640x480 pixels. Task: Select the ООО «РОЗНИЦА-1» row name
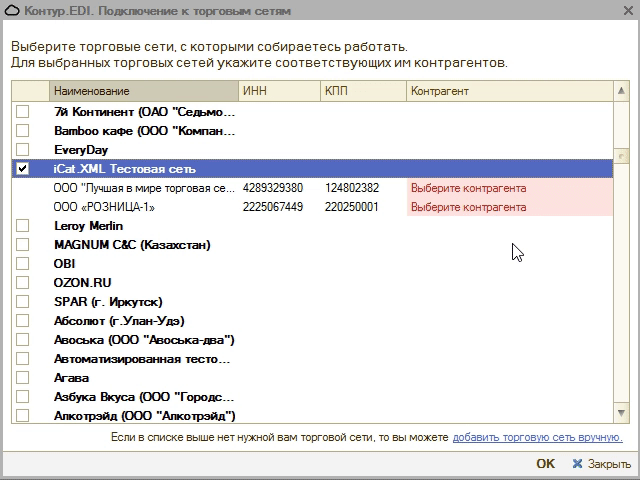pyautogui.click(x=104, y=207)
